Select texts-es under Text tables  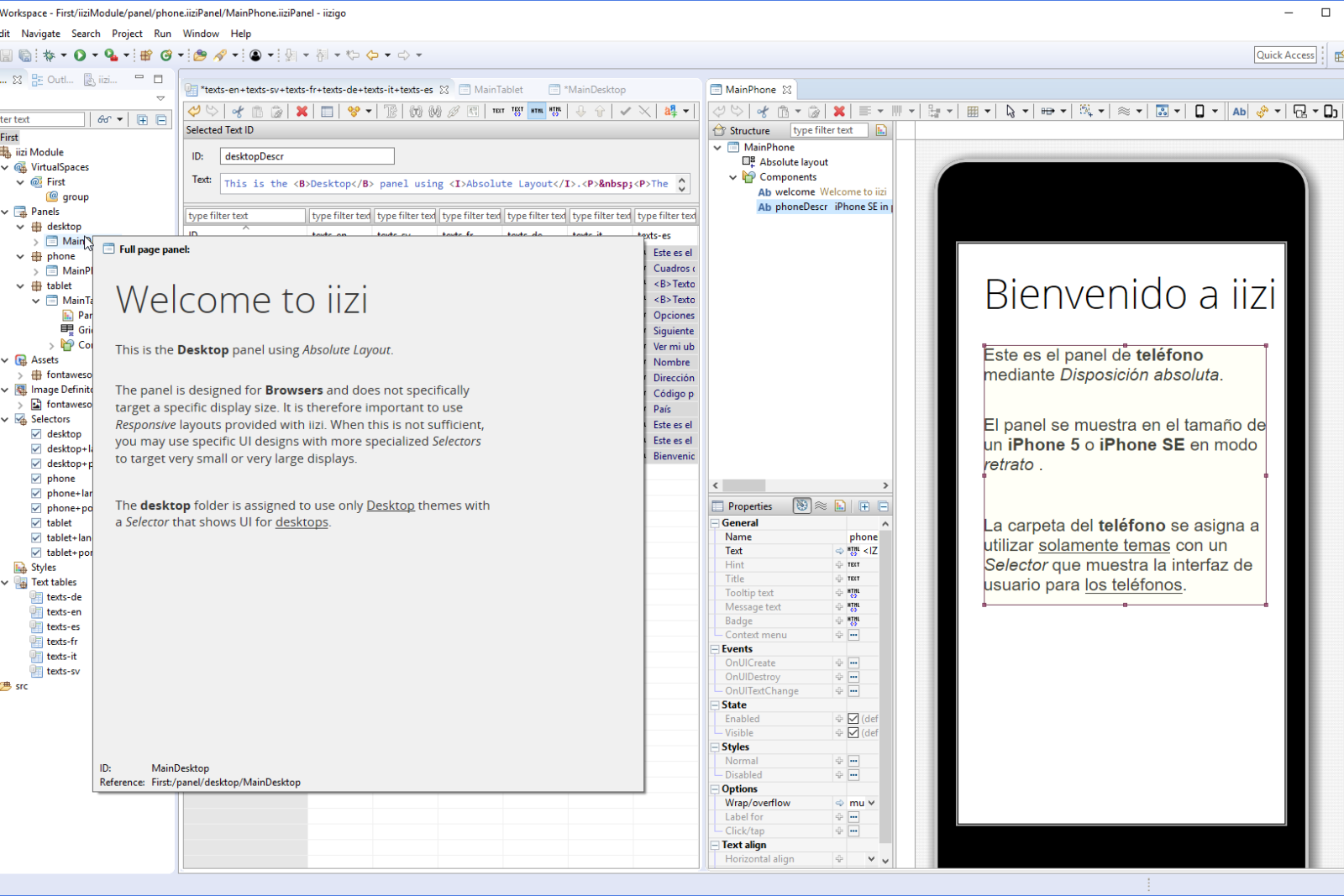coord(63,626)
